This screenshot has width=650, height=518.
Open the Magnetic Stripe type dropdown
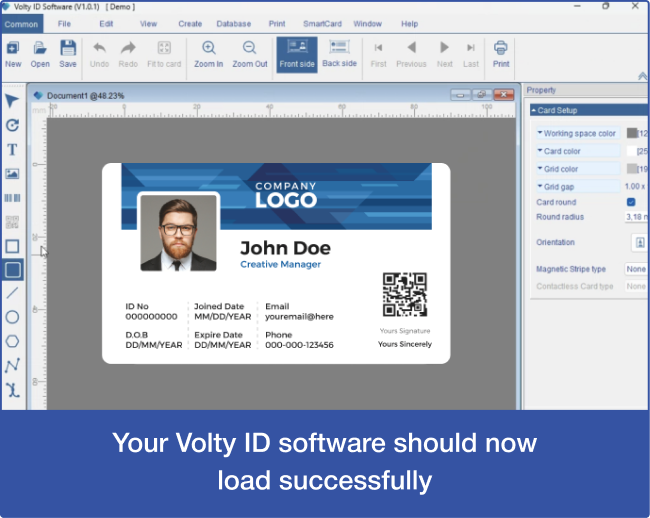636,269
